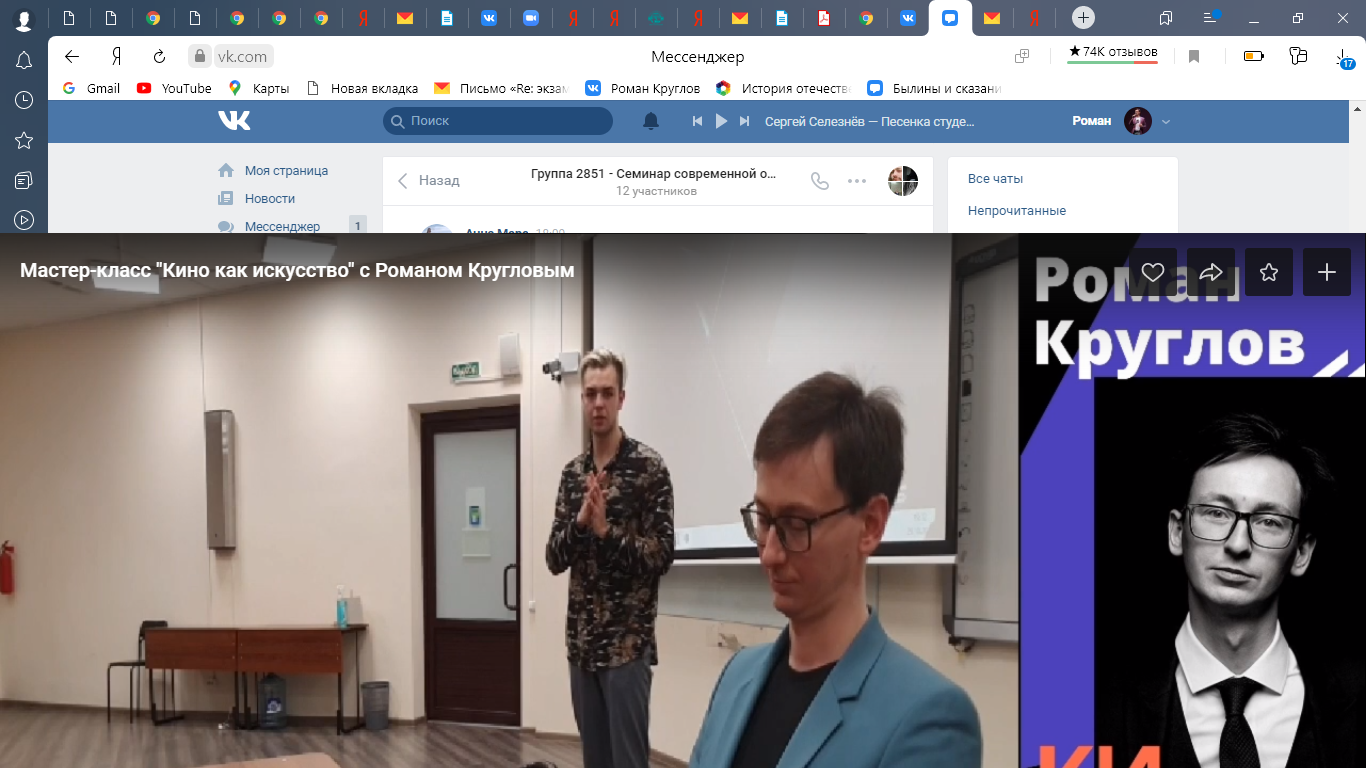Screen dimensions: 1366x768
Task: Skip to next track in VK player
Action: [744, 121]
